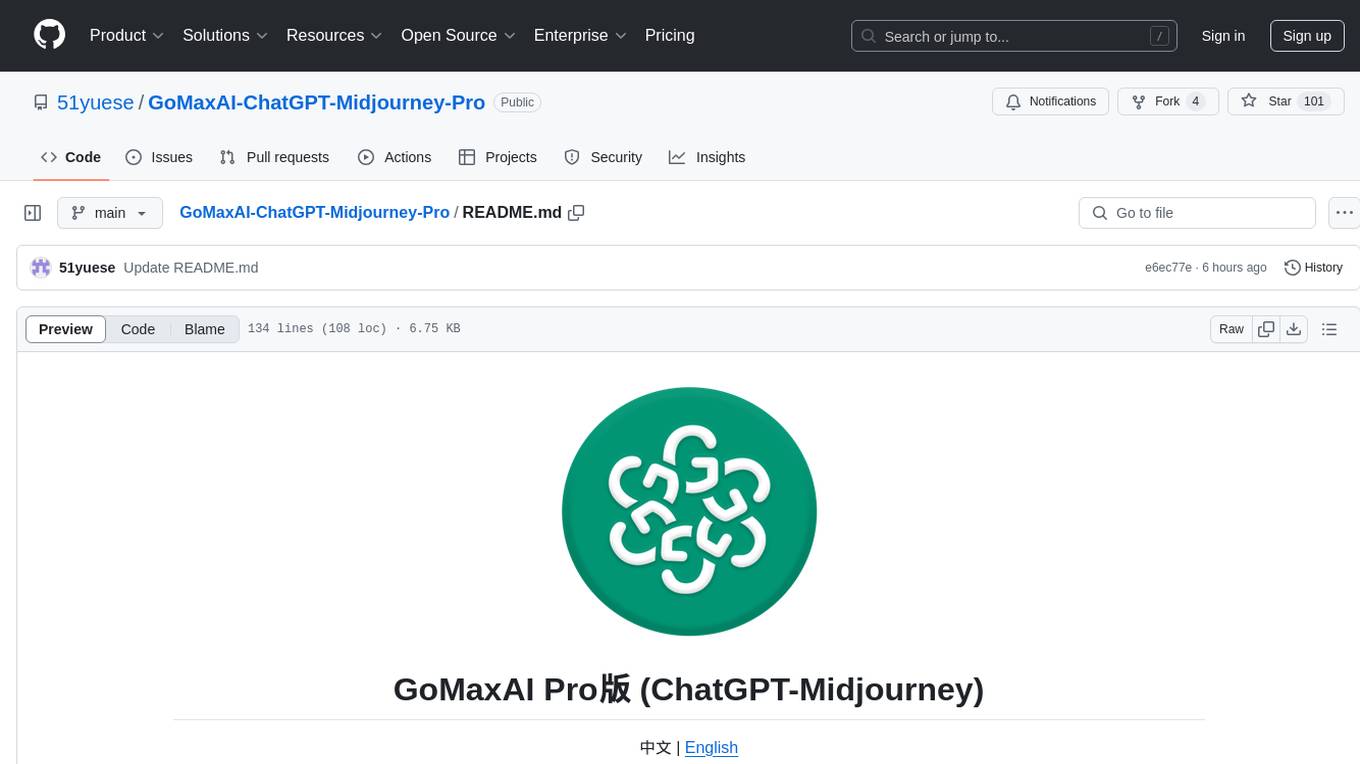Screen dimensions: 1360x764
Task: Click the star count 101
Action: [1314, 102]
